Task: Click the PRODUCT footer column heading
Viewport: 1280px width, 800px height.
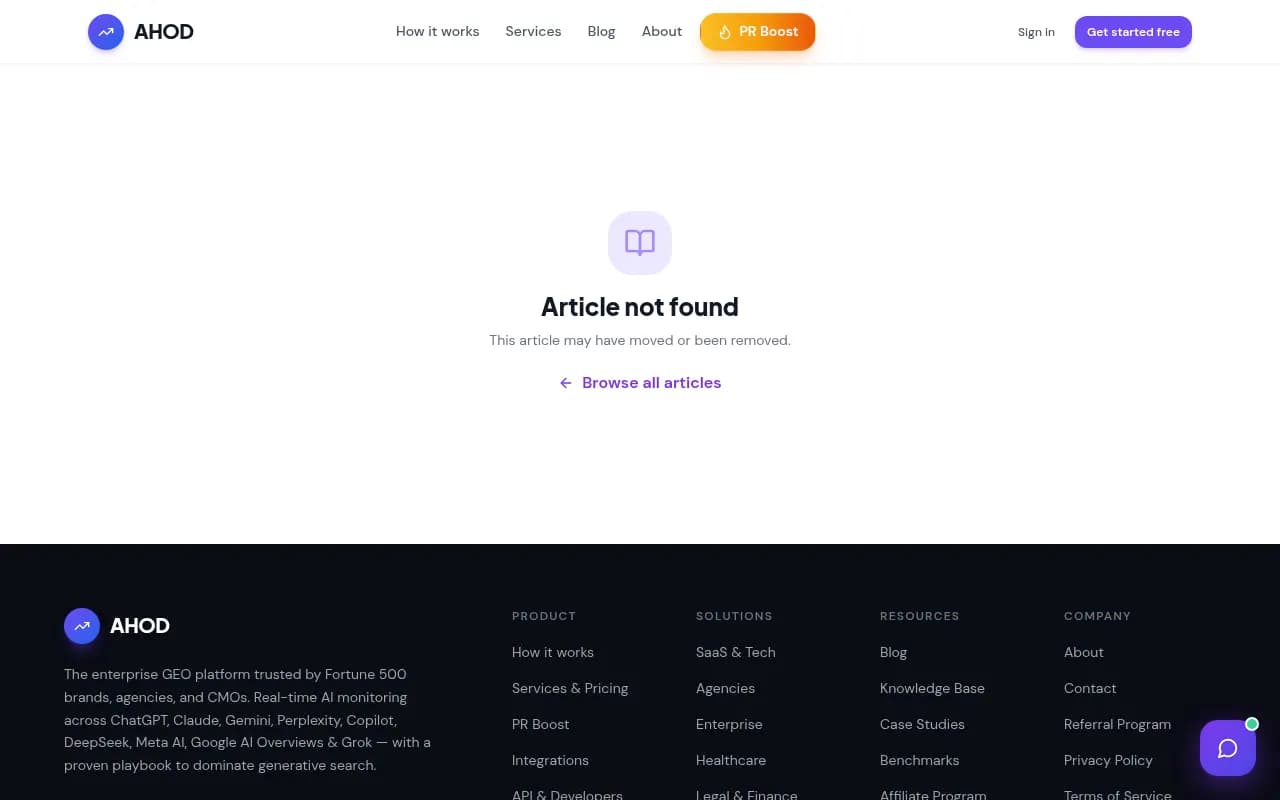Action: 544,616
